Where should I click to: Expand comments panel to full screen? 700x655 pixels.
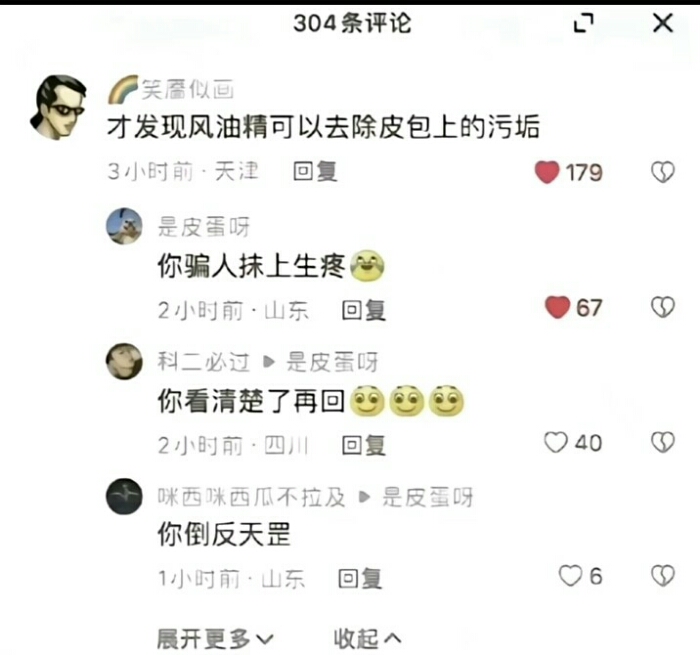pos(583,23)
